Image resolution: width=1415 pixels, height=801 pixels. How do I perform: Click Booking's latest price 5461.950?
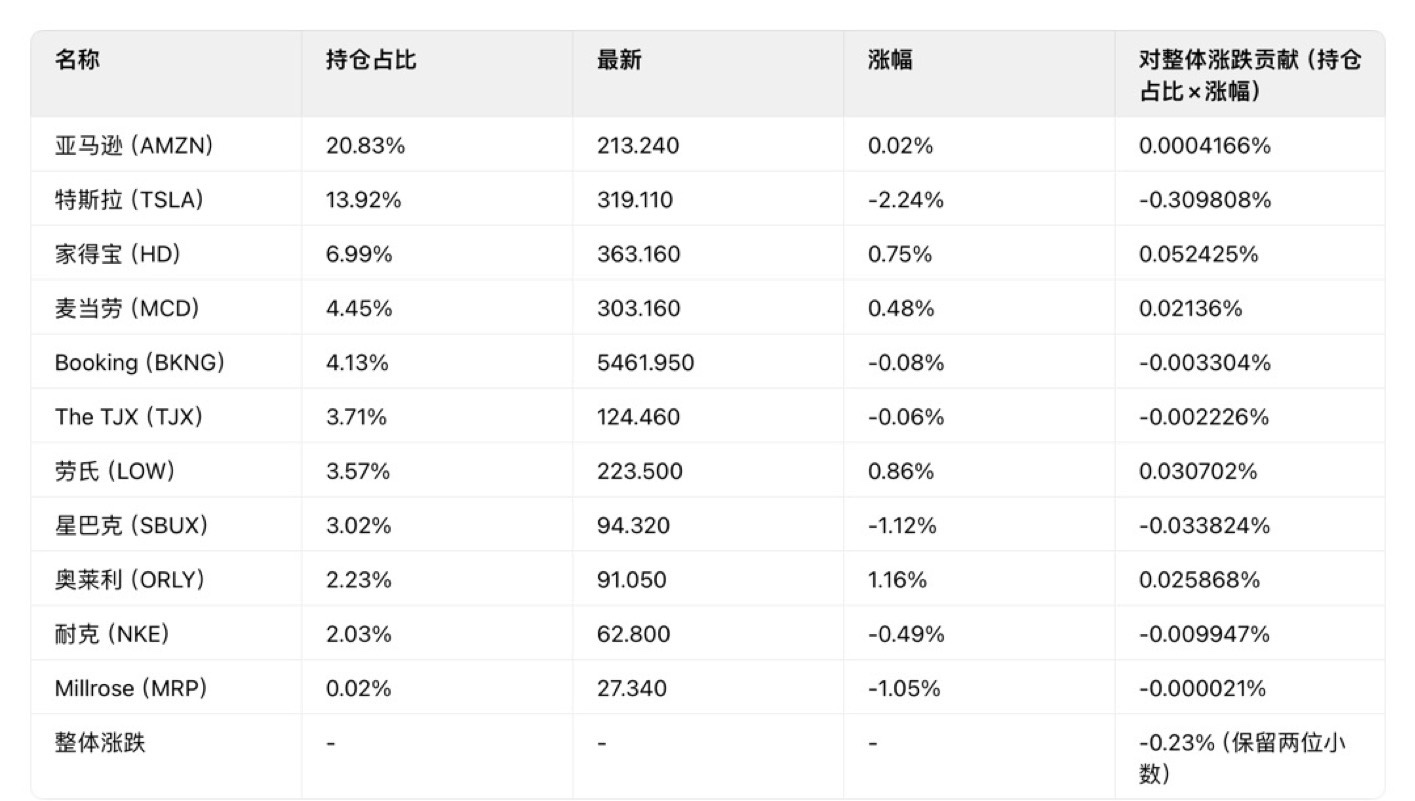point(645,362)
